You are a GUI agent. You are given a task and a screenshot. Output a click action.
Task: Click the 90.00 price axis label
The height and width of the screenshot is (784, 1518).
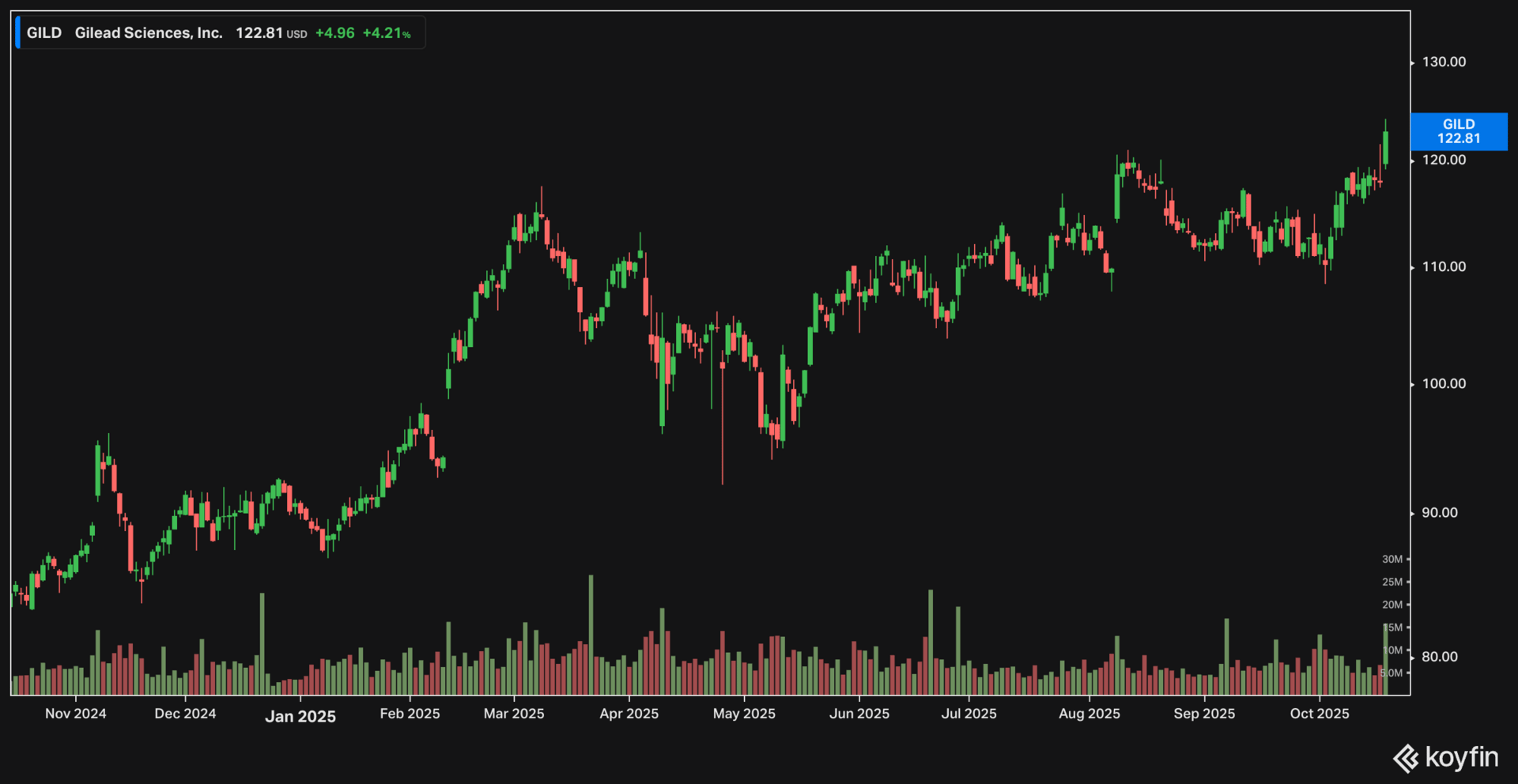coord(1440,512)
